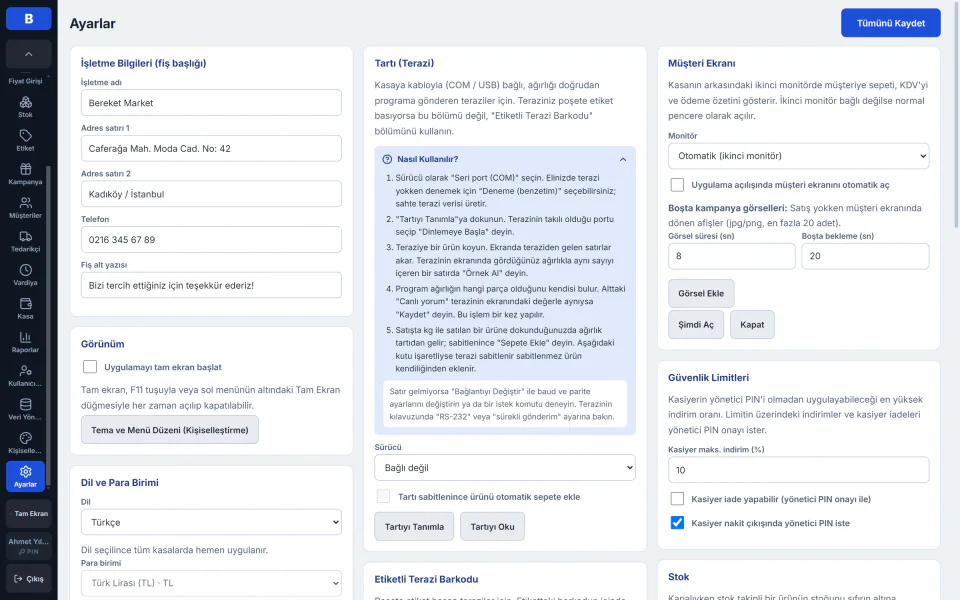Collapse the Nasıl Kullanılır help panel
The width and height of the screenshot is (960, 600).
623,159
